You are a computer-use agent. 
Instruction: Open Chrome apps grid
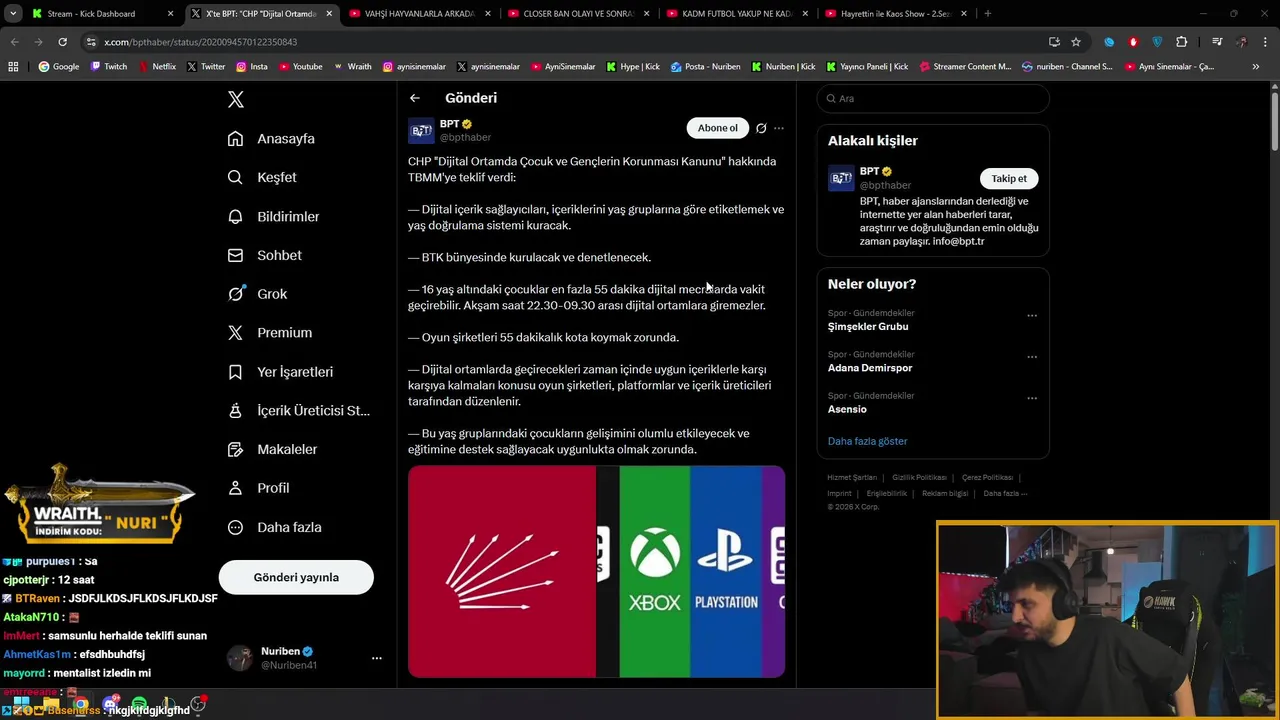pos(13,66)
